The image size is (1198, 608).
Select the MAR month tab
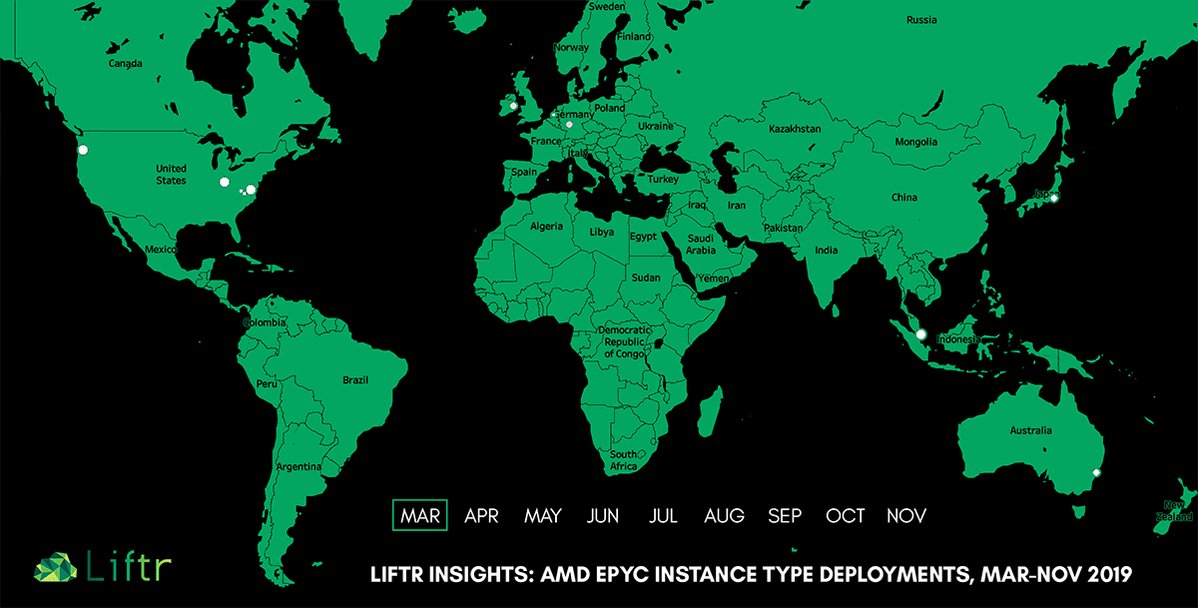coord(419,516)
